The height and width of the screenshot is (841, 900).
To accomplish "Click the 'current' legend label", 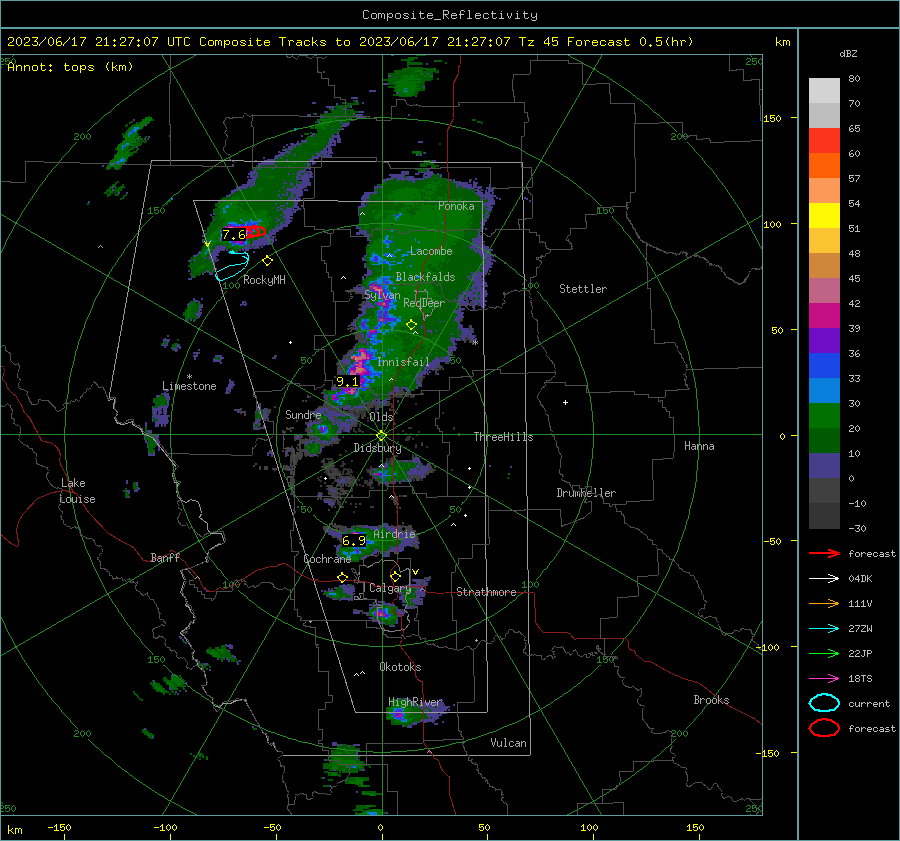I will coord(869,703).
